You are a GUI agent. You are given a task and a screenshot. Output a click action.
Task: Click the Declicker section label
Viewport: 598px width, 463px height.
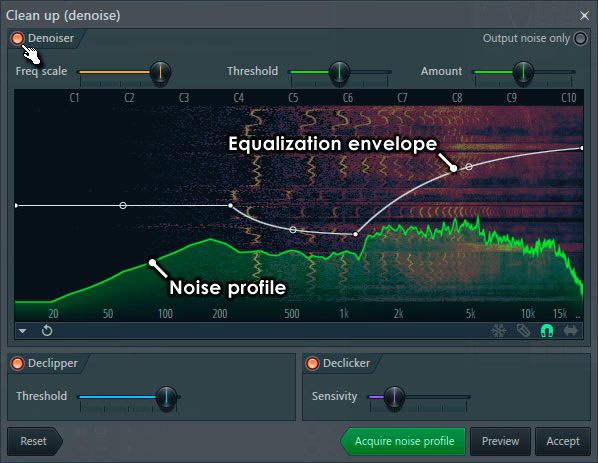click(x=346, y=363)
